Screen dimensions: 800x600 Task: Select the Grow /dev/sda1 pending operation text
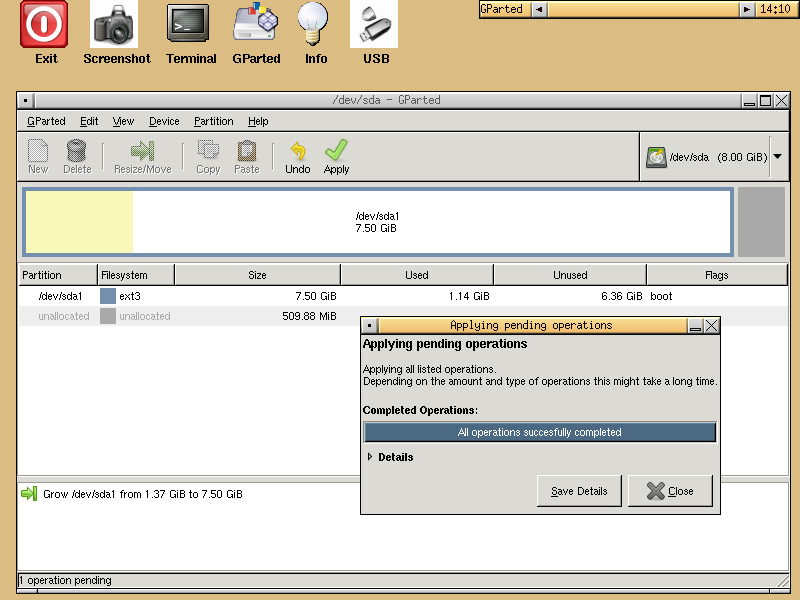(143, 494)
